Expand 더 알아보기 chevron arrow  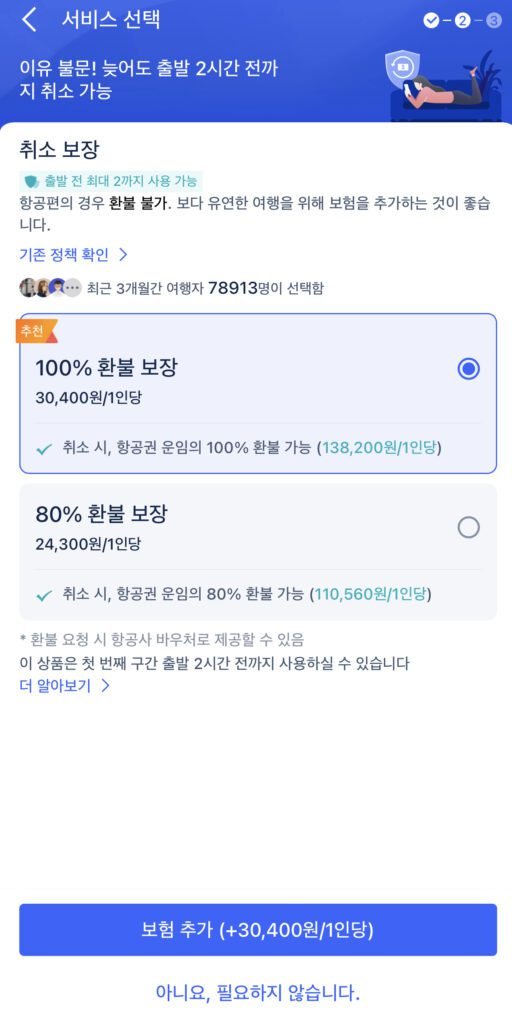coord(105,686)
